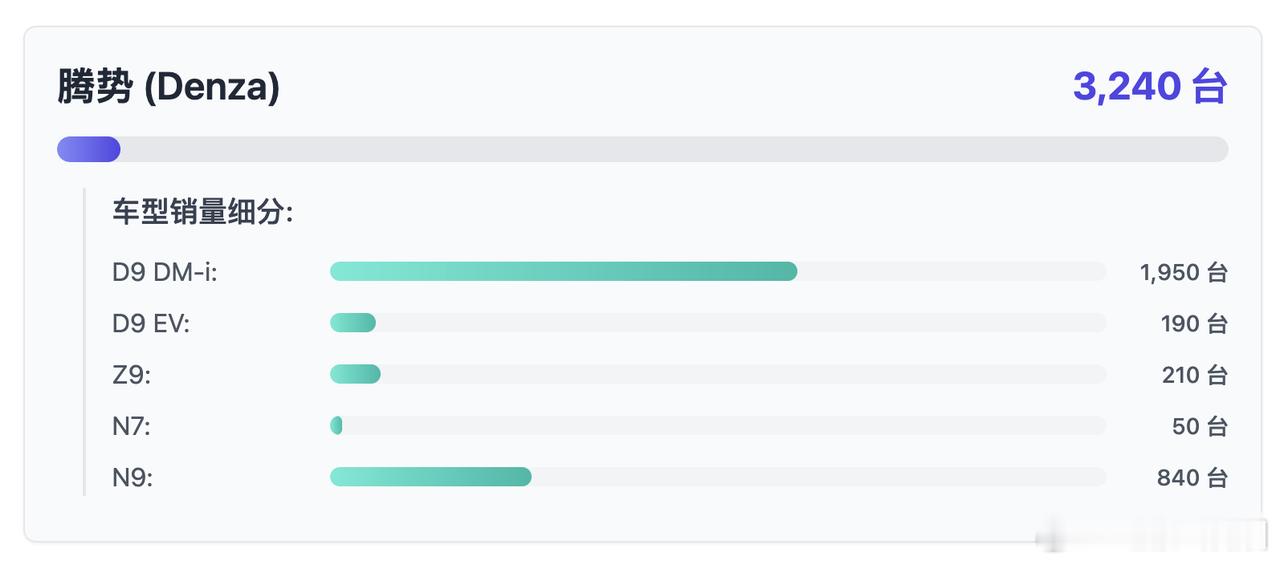The width and height of the screenshot is (1280, 565).
Task: Click the D9 DM-i green sales bar
Action: pos(563,271)
